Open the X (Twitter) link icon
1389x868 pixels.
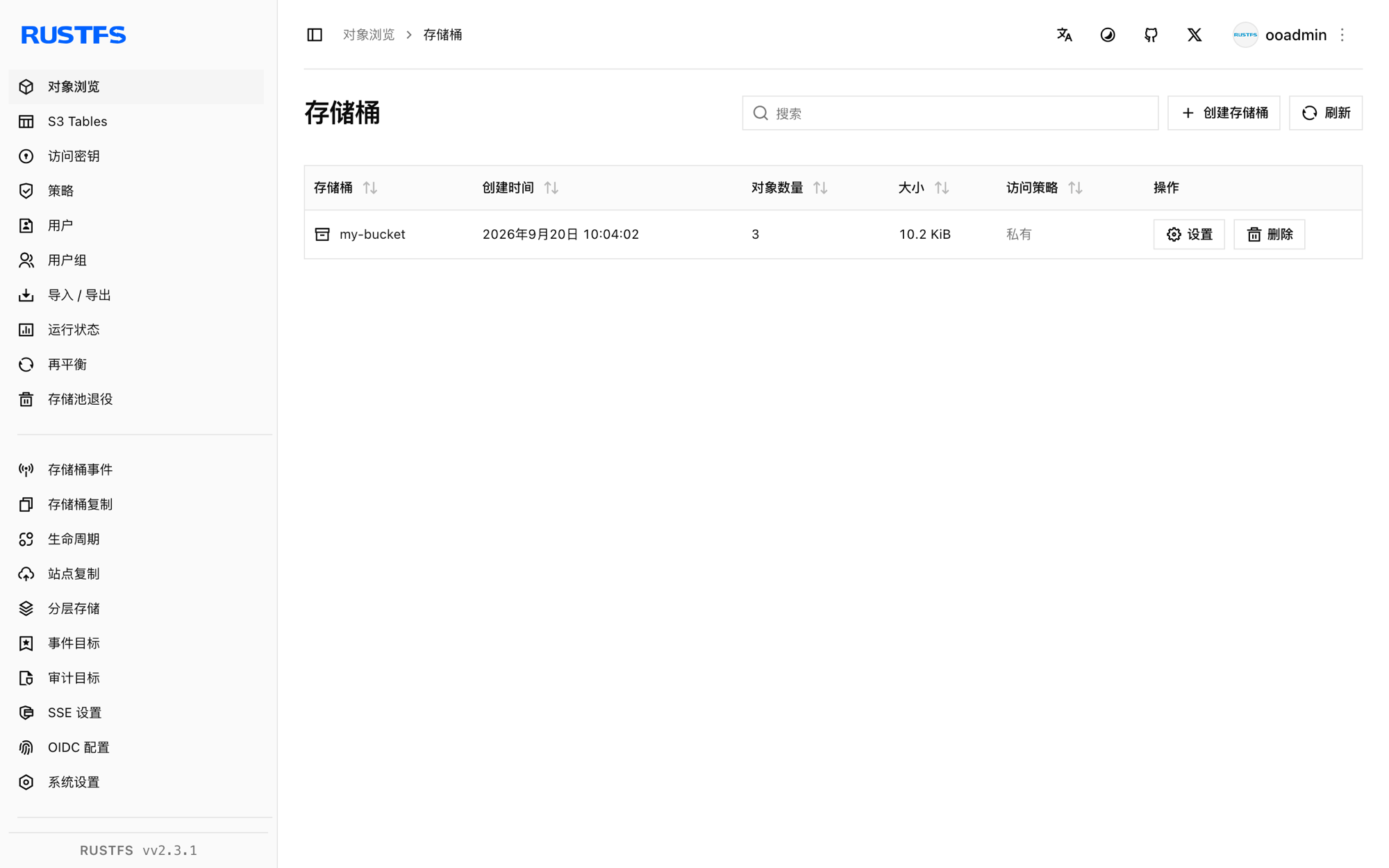(x=1194, y=35)
